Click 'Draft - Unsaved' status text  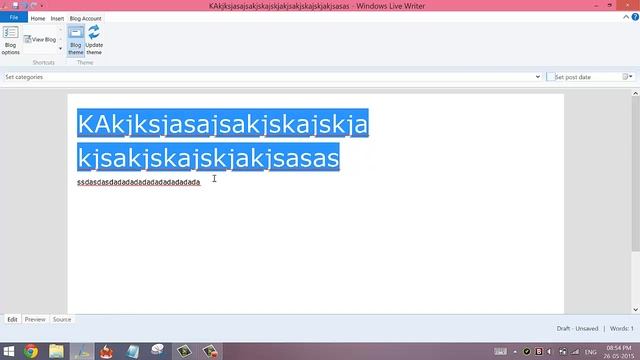click(x=577, y=329)
